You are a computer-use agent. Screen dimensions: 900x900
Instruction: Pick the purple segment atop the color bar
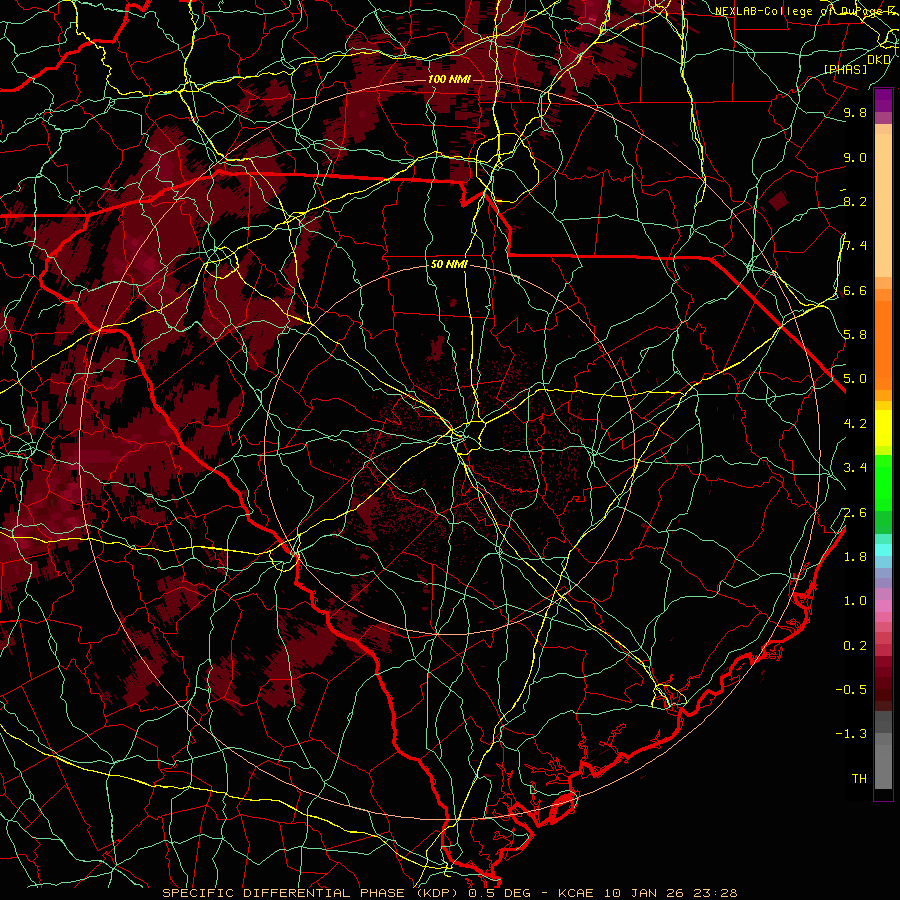[x=883, y=100]
